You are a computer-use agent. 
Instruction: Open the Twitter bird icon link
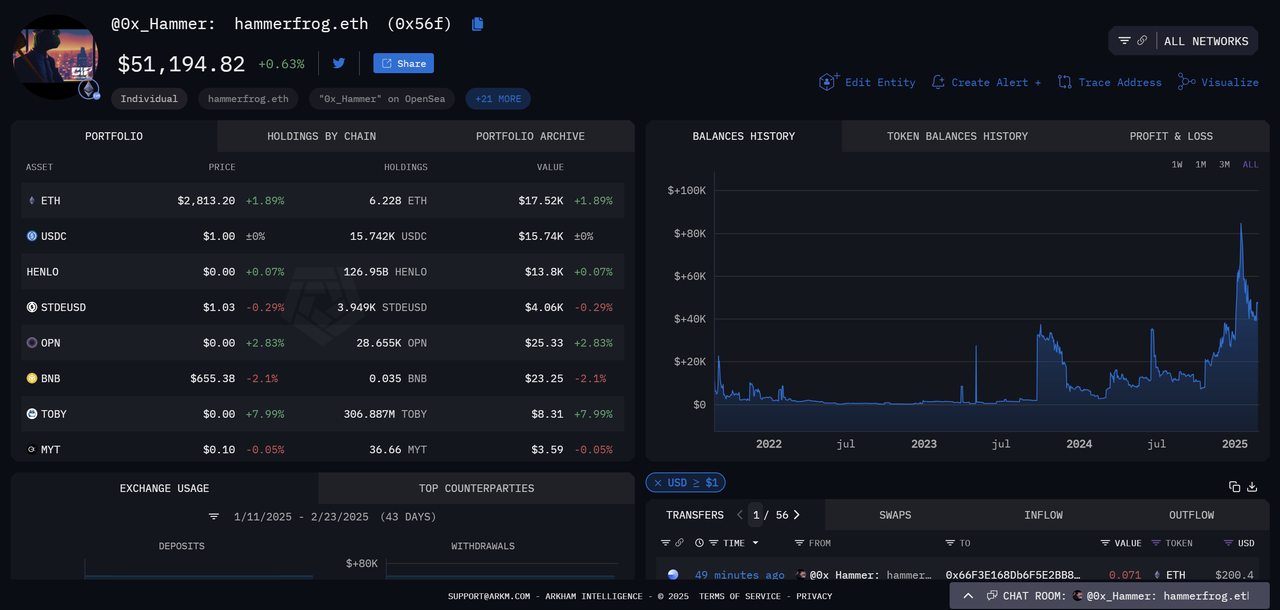tap(339, 63)
